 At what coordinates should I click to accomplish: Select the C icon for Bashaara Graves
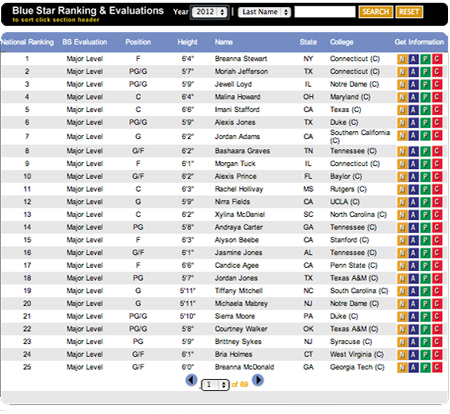[x=437, y=151]
